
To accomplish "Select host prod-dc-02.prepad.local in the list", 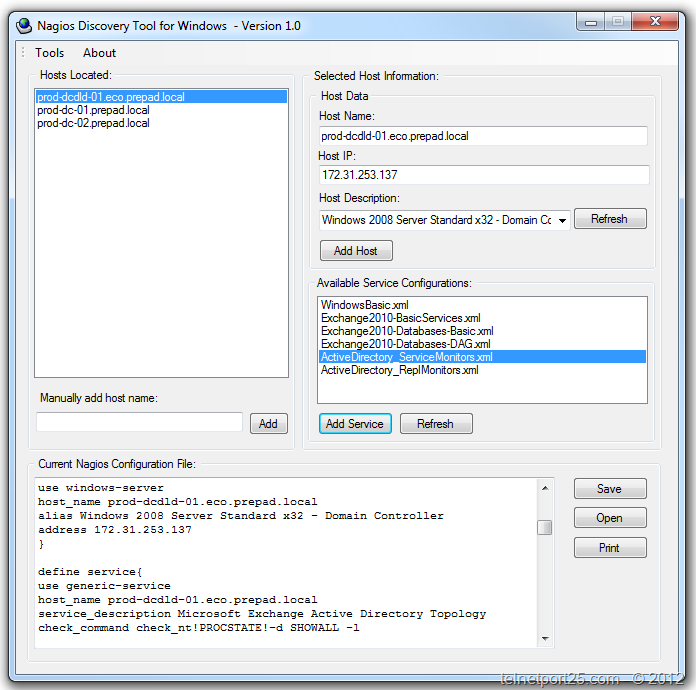I will [x=161, y=123].
